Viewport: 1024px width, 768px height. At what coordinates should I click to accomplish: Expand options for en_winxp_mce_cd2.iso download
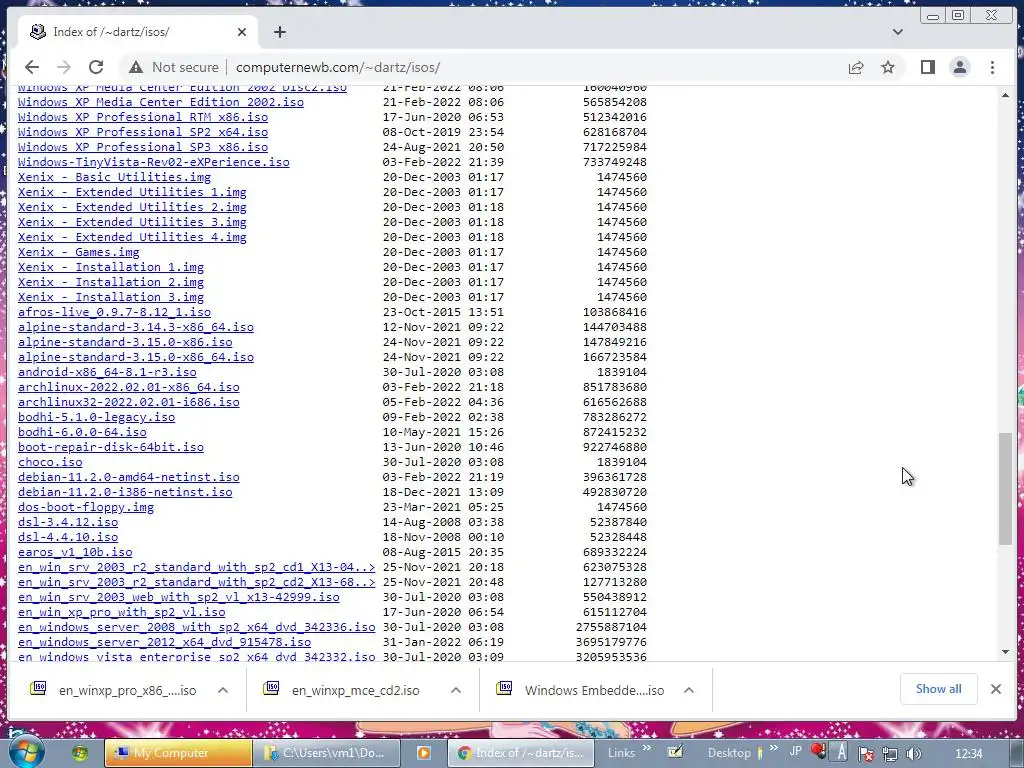456,690
